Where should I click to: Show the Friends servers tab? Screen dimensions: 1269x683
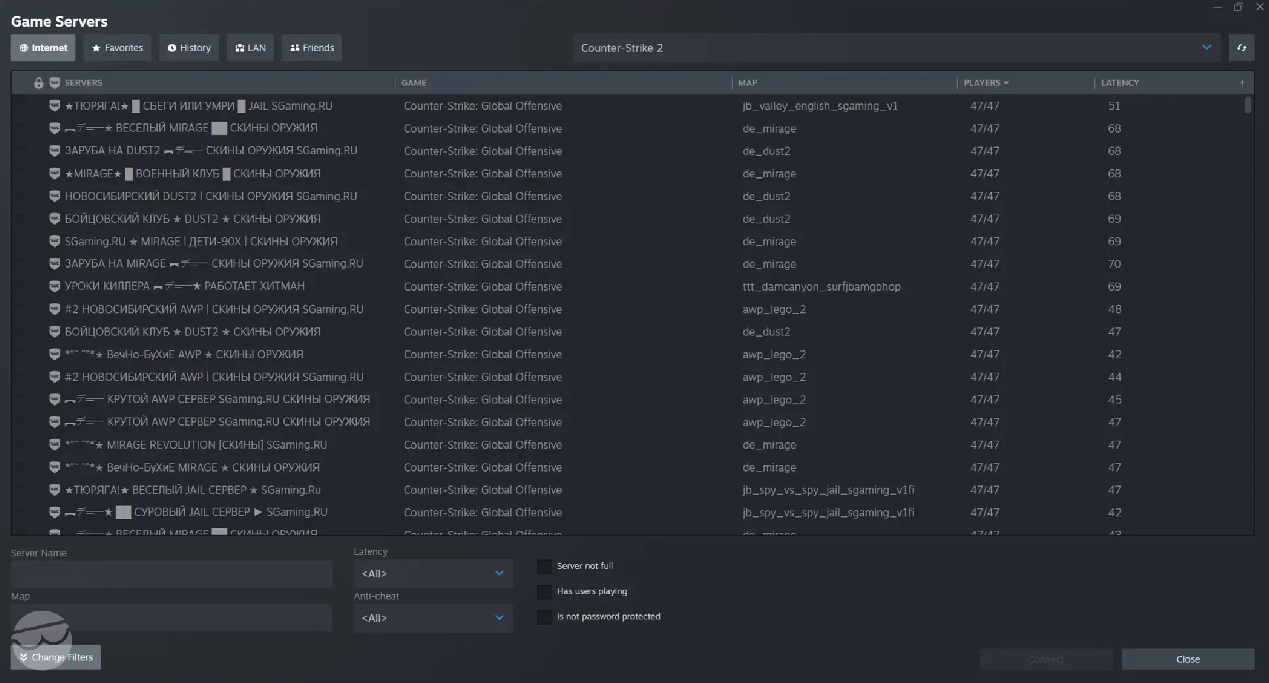pyautogui.click(x=312, y=48)
